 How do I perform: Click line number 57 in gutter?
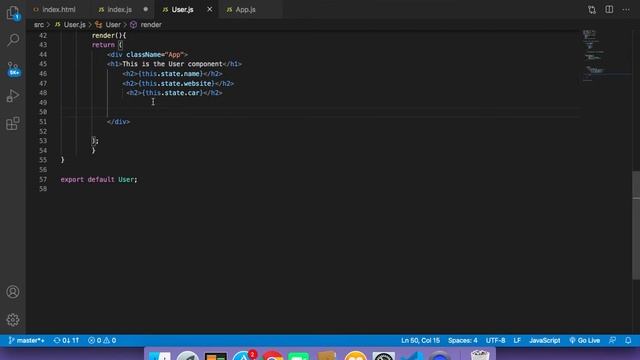click(x=43, y=180)
